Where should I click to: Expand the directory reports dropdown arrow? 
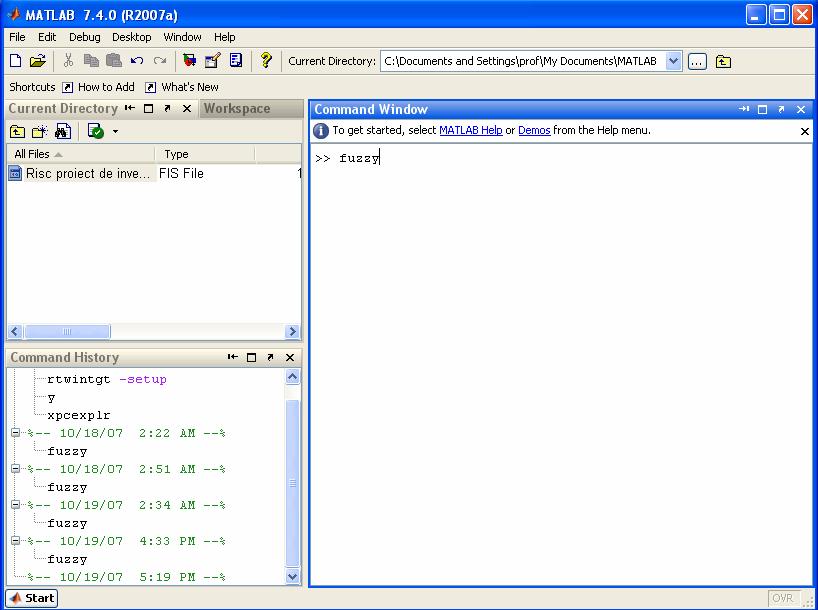pos(115,132)
